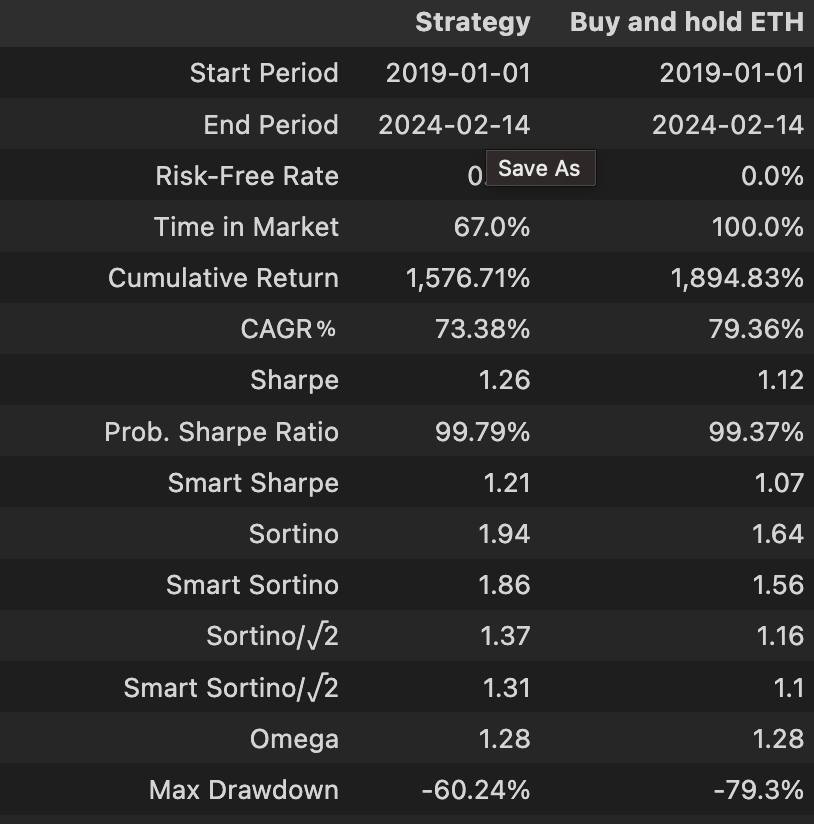Select the Prob. Sharpe Ratio label
The height and width of the screenshot is (824, 814).
click(221, 432)
